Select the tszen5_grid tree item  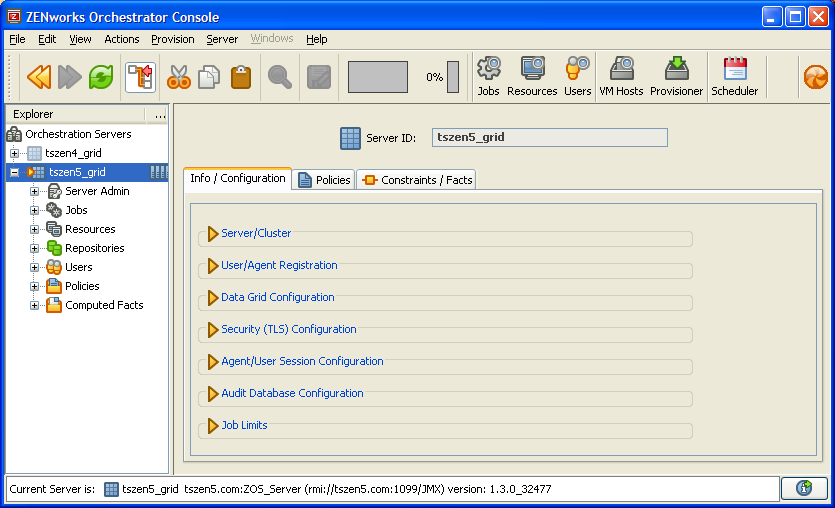click(87, 173)
